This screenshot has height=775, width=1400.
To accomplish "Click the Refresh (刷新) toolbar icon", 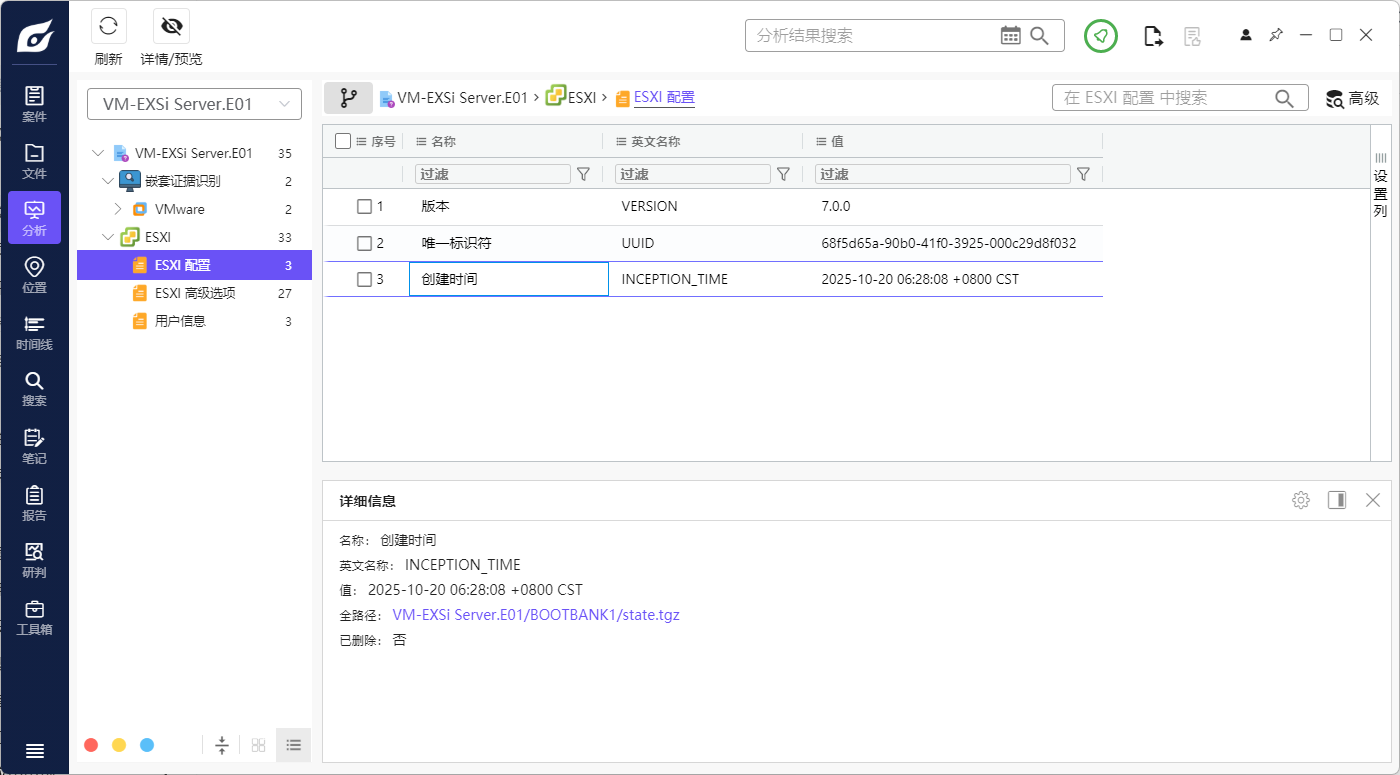I will (x=108, y=27).
